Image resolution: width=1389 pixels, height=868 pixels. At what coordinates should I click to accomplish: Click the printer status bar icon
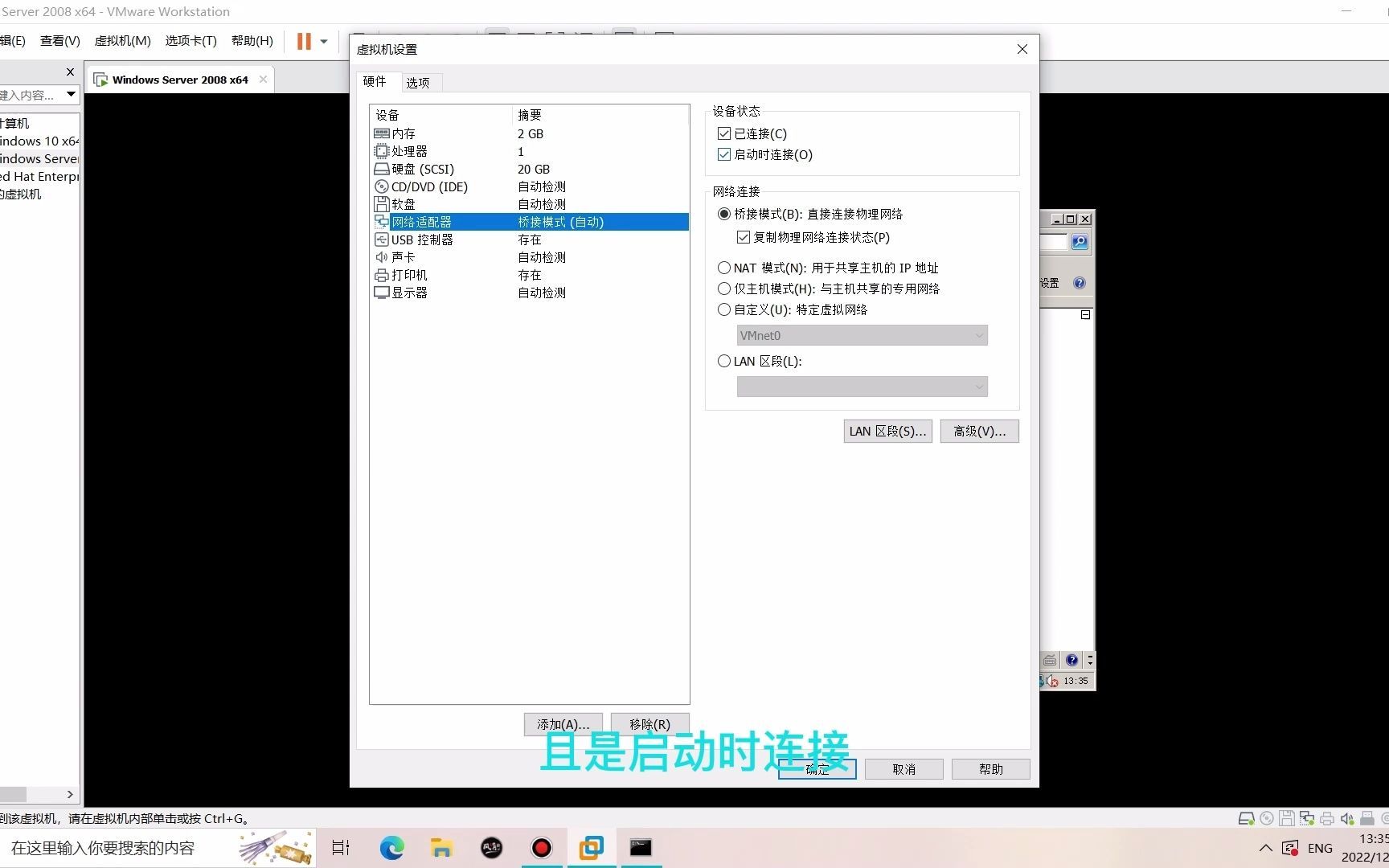[x=1327, y=818]
